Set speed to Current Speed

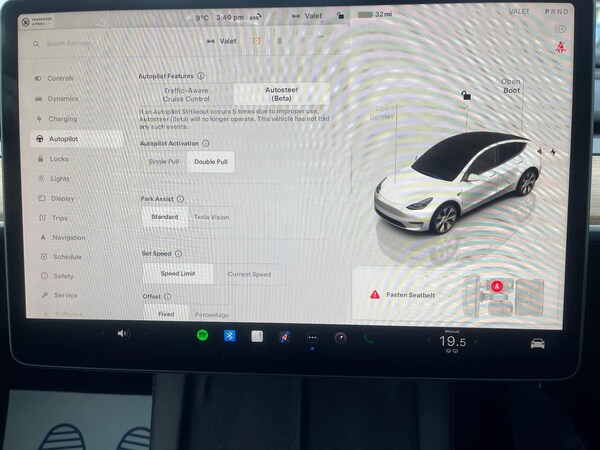coord(248,274)
